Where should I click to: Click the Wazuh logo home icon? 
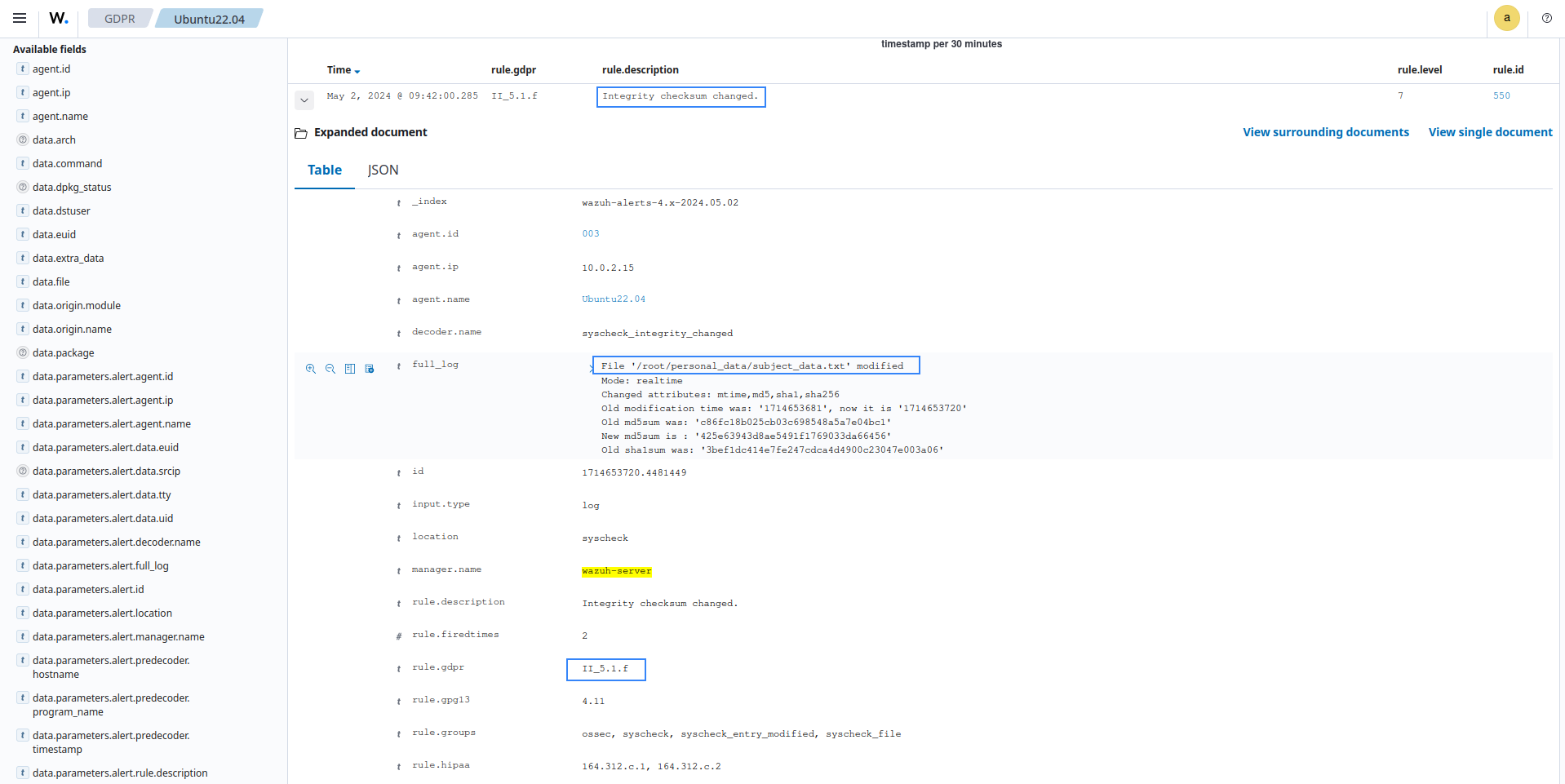click(59, 18)
